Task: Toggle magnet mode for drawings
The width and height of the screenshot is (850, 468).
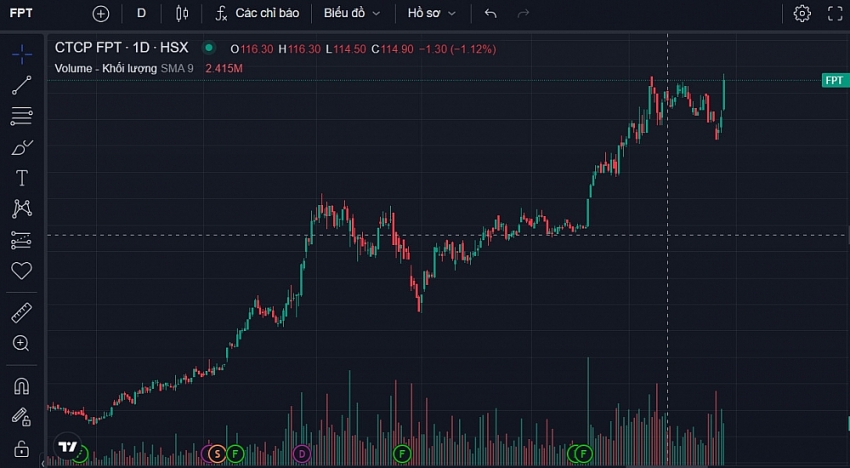Action: [x=21, y=386]
